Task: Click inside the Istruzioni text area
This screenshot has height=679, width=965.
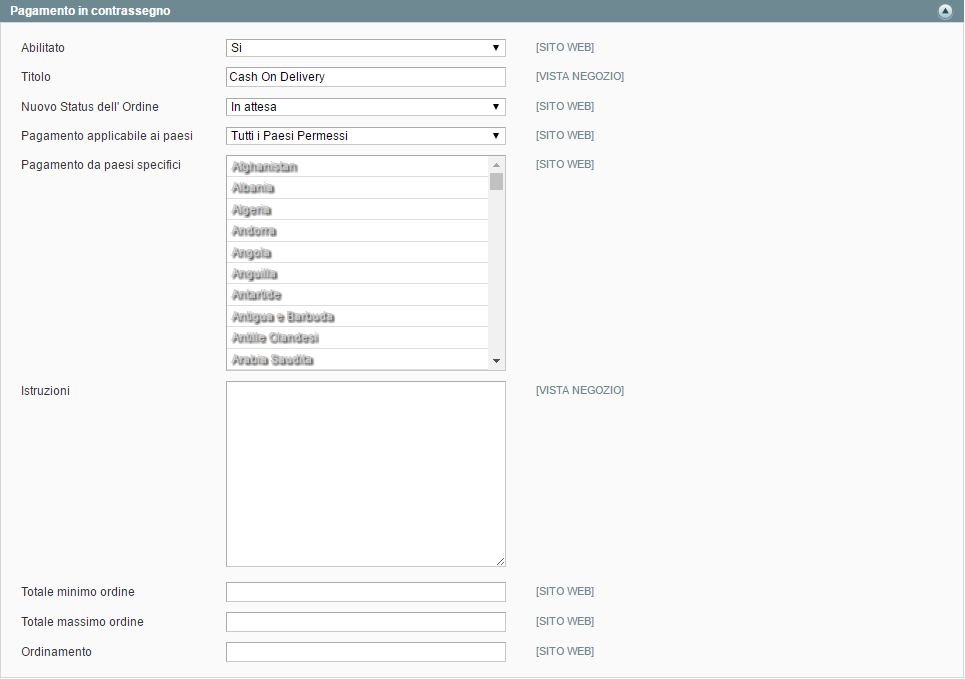Action: [365, 472]
